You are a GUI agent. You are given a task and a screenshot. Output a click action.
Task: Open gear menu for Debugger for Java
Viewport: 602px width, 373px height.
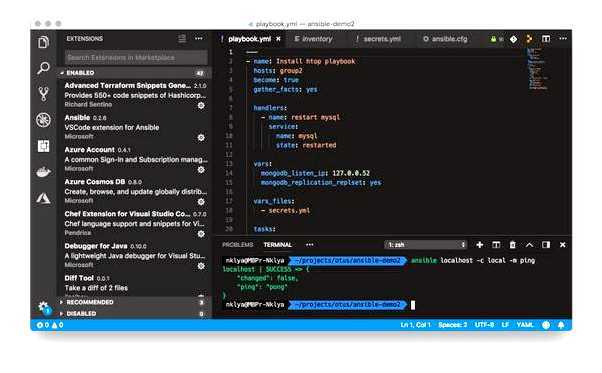(201, 266)
